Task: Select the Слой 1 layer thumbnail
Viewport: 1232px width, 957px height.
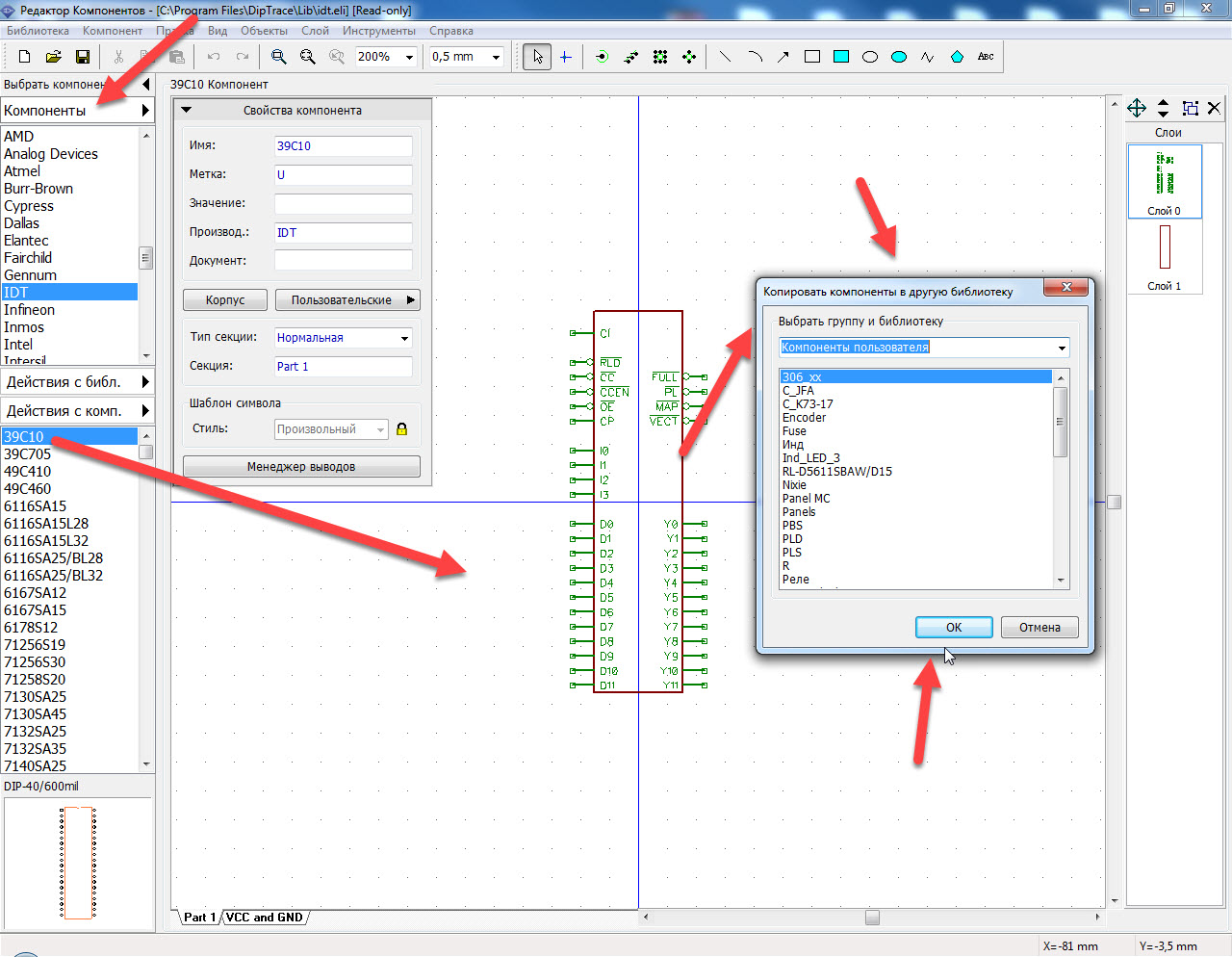Action: pyautogui.click(x=1164, y=256)
